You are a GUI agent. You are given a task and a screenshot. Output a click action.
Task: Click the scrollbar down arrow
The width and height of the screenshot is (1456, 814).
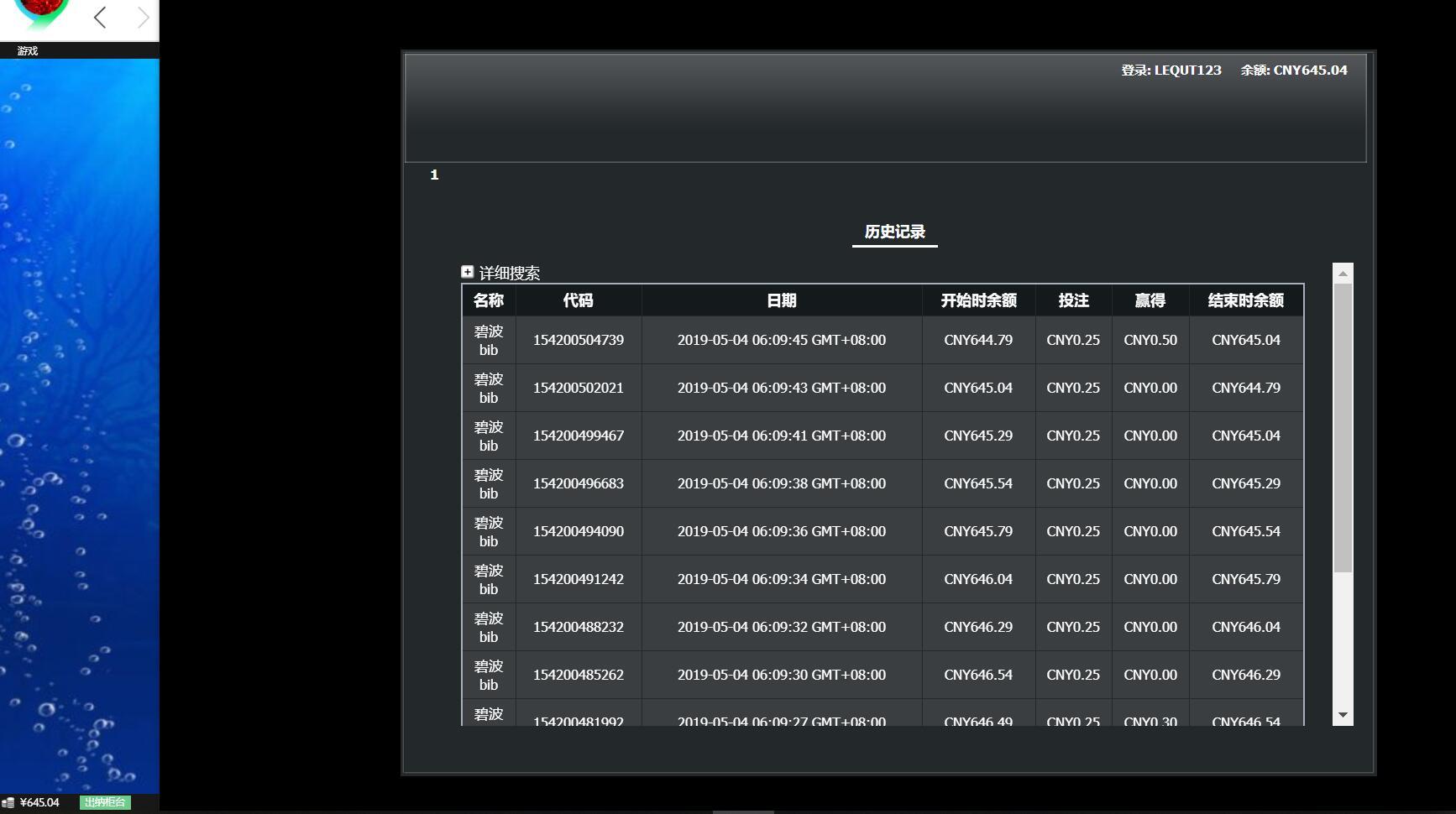pyautogui.click(x=1343, y=715)
